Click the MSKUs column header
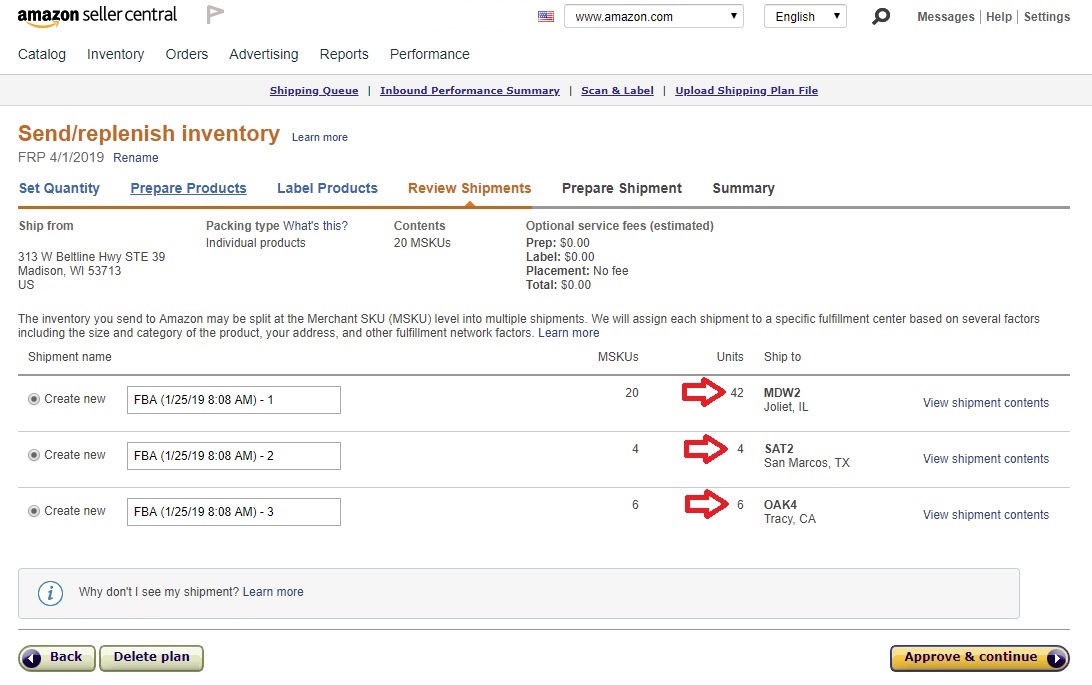 pos(618,356)
